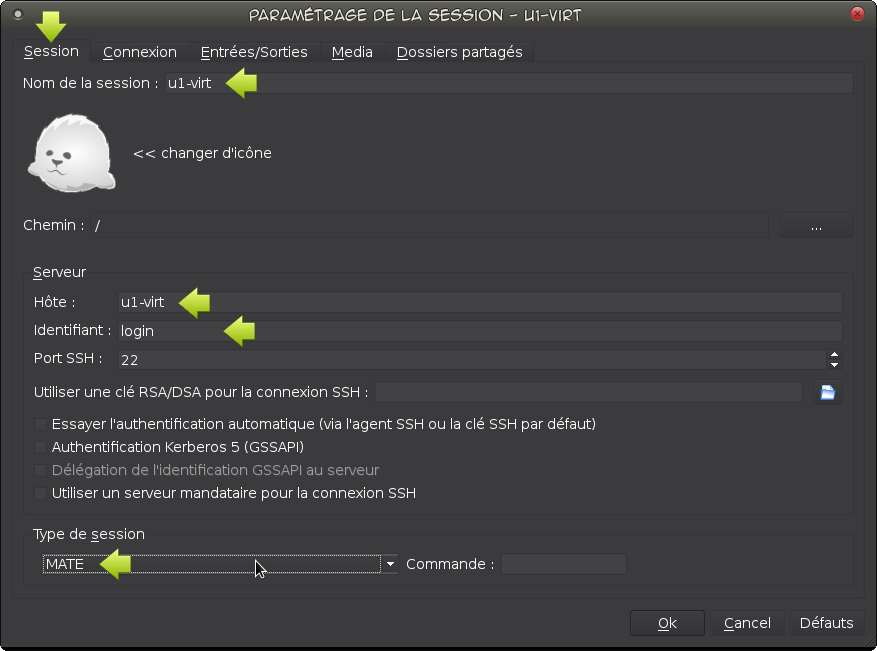This screenshot has height=651, width=877.
Task: Click the Cancel button
Action: pos(747,623)
